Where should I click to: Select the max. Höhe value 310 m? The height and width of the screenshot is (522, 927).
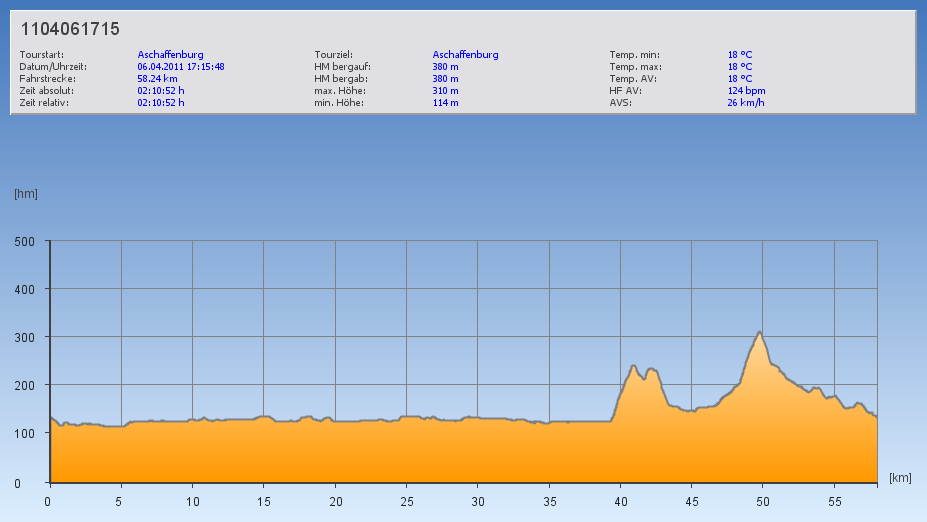[x=446, y=91]
